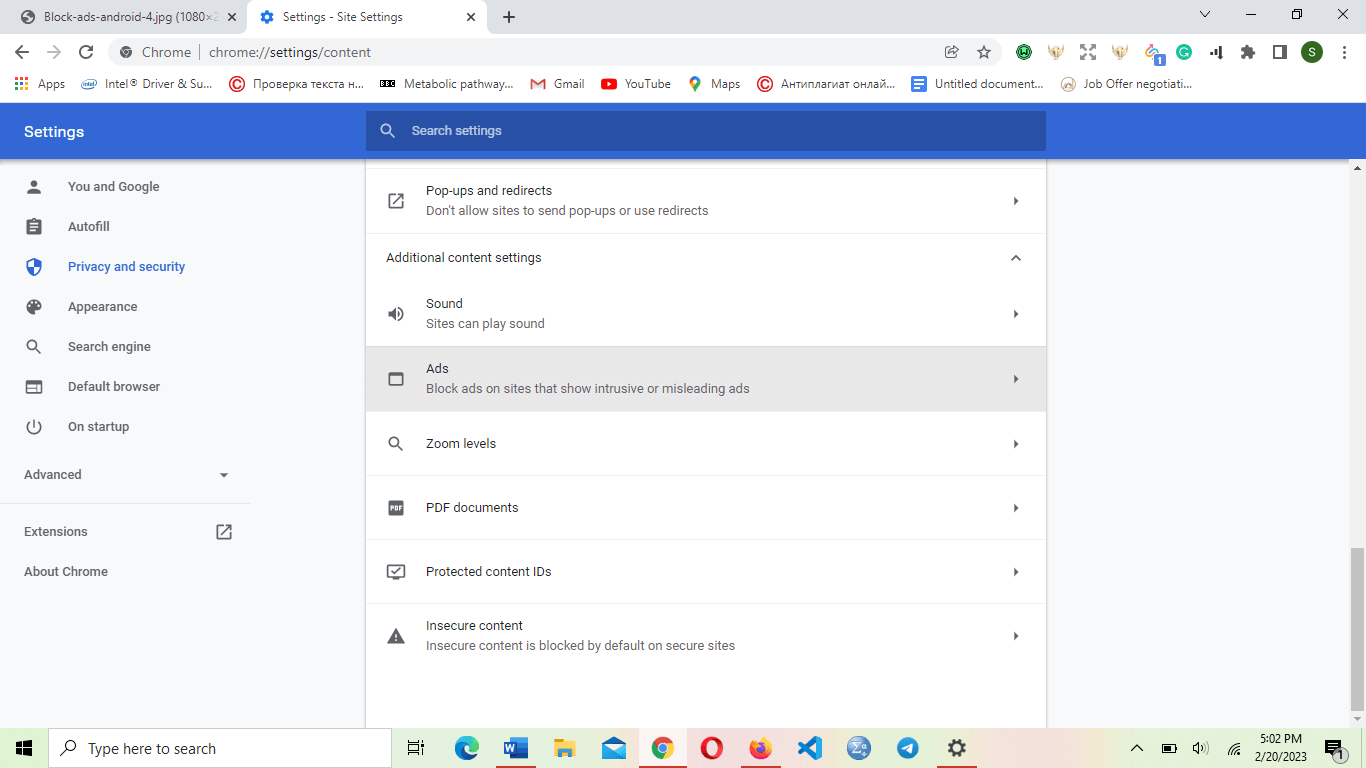1366x768 pixels.
Task: Open Insecure content arrow
Action: 1016,636
